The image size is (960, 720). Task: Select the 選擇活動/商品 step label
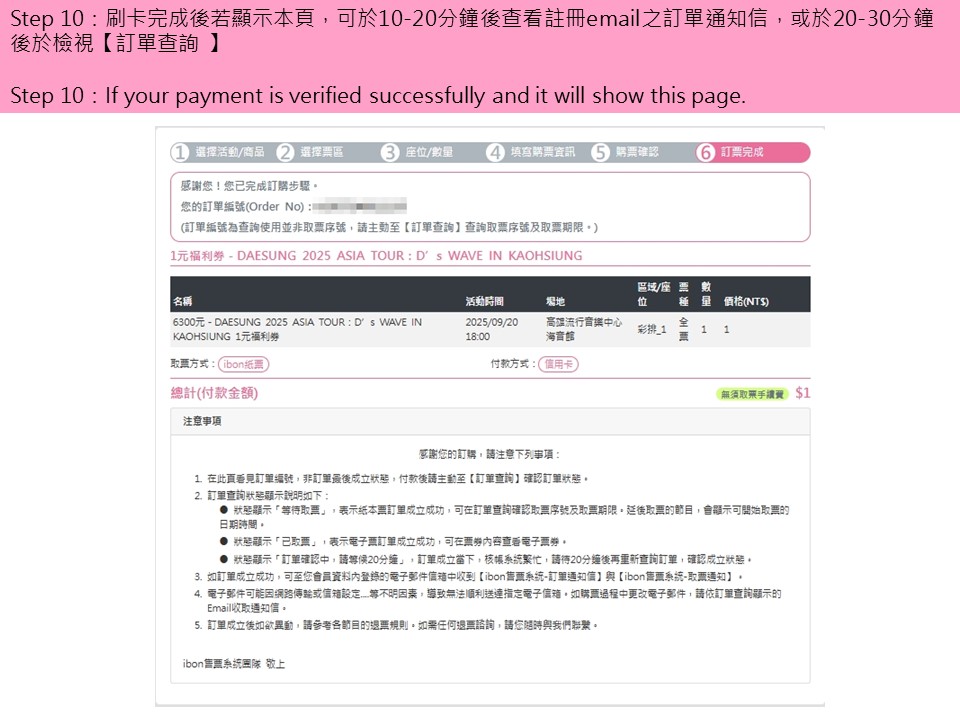[230, 152]
